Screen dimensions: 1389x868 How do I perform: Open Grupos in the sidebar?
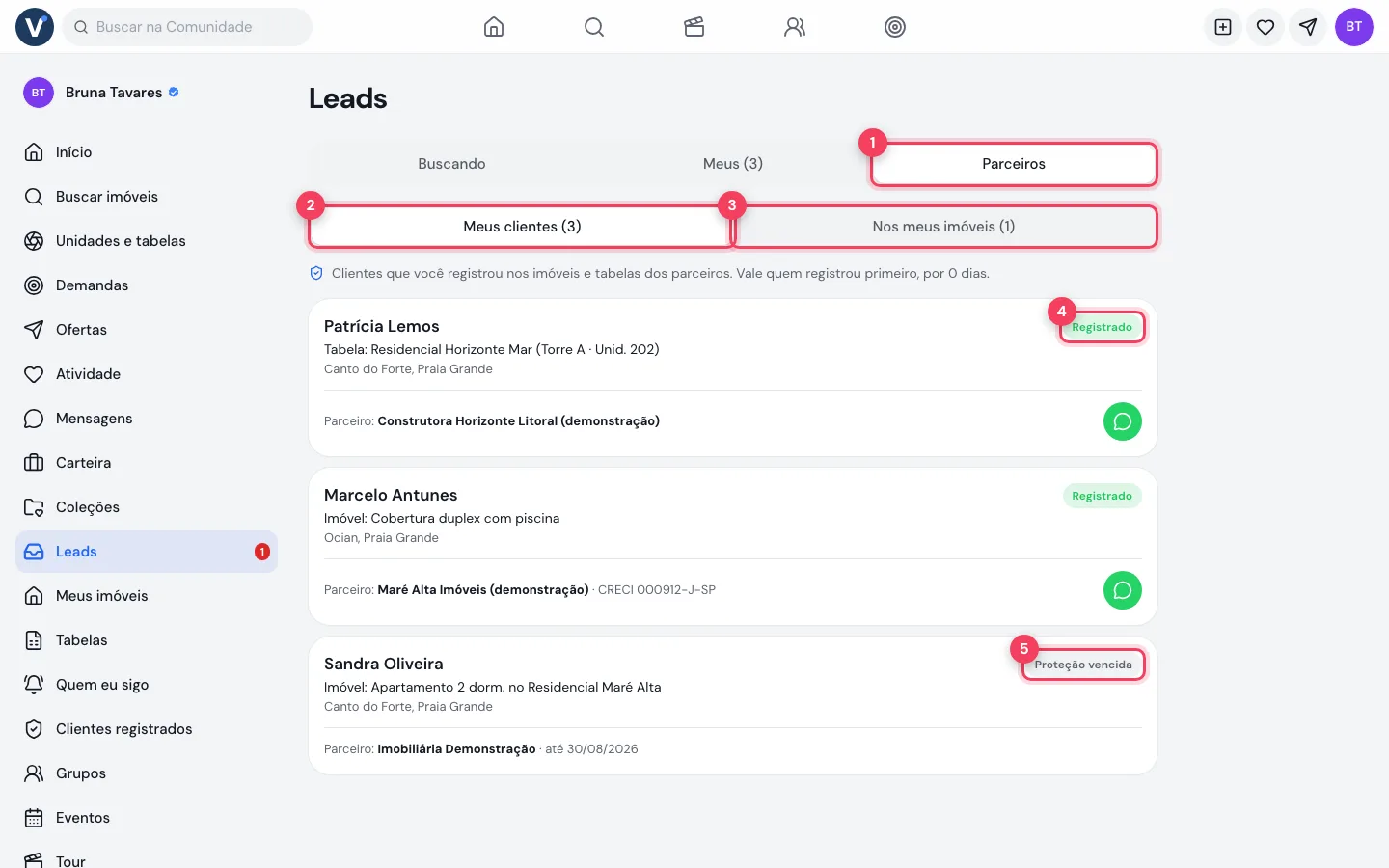147,773
